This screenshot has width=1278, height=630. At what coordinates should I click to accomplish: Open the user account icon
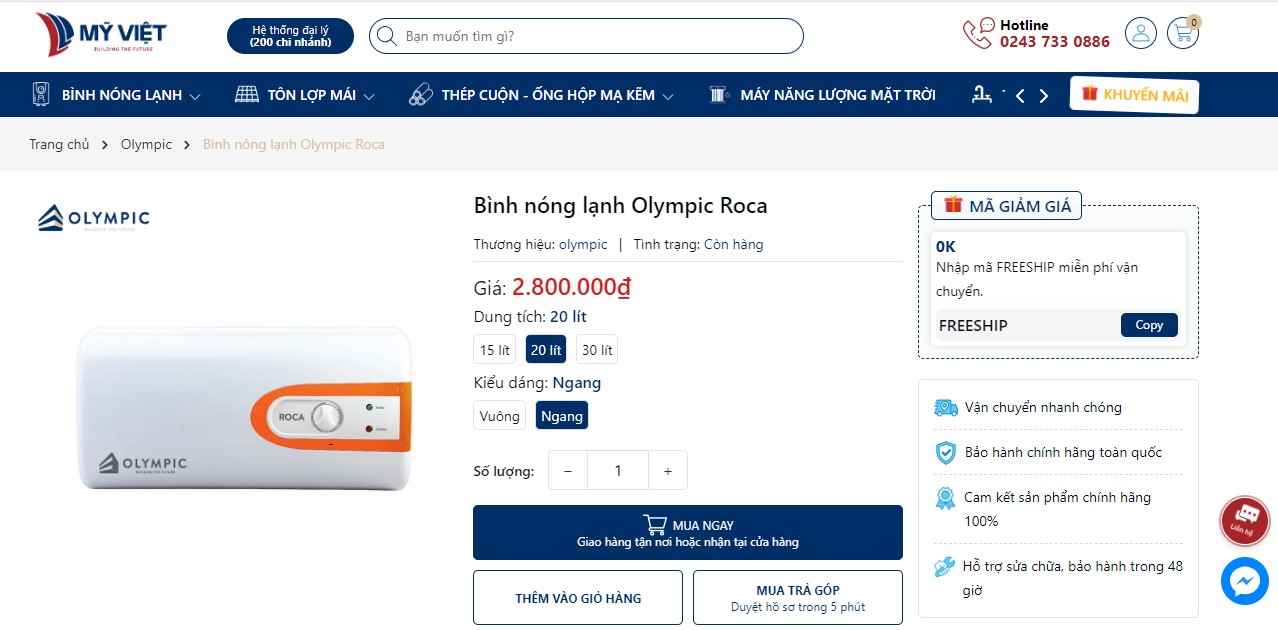(x=1140, y=33)
